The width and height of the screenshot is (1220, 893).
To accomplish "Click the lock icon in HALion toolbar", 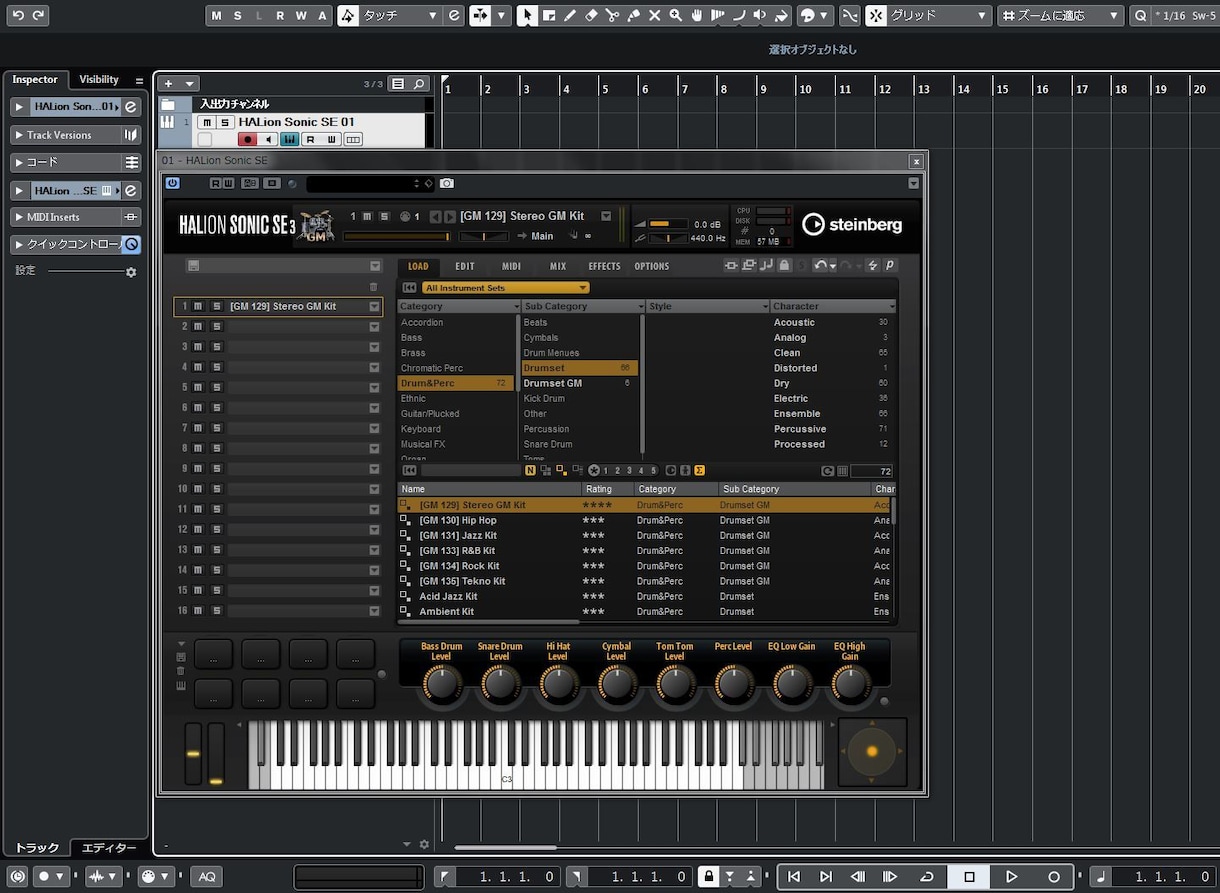I will (784, 265).
